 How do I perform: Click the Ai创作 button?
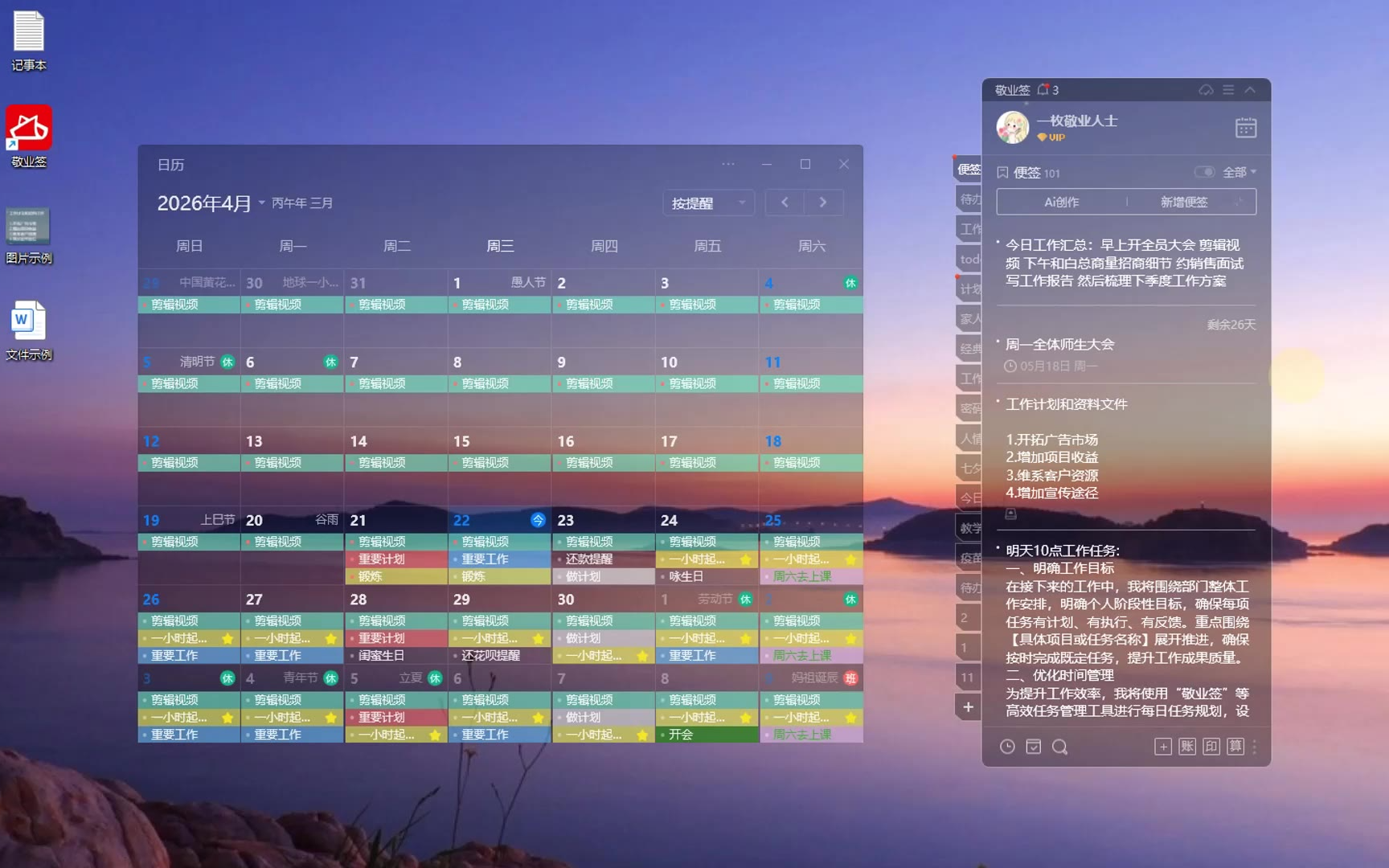[1061, 202]
